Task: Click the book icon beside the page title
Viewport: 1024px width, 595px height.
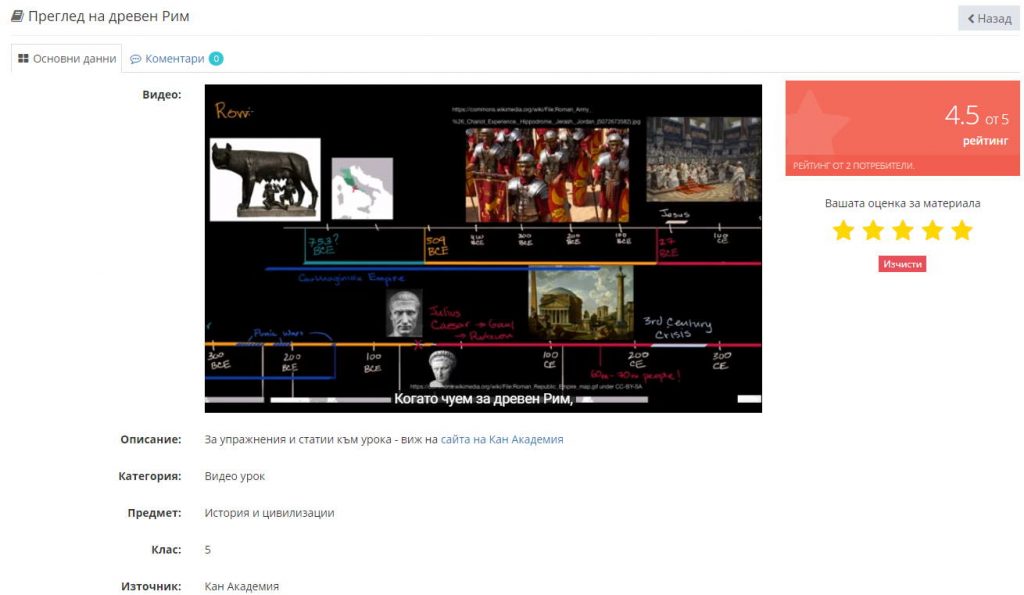Action: coord(18,16)
